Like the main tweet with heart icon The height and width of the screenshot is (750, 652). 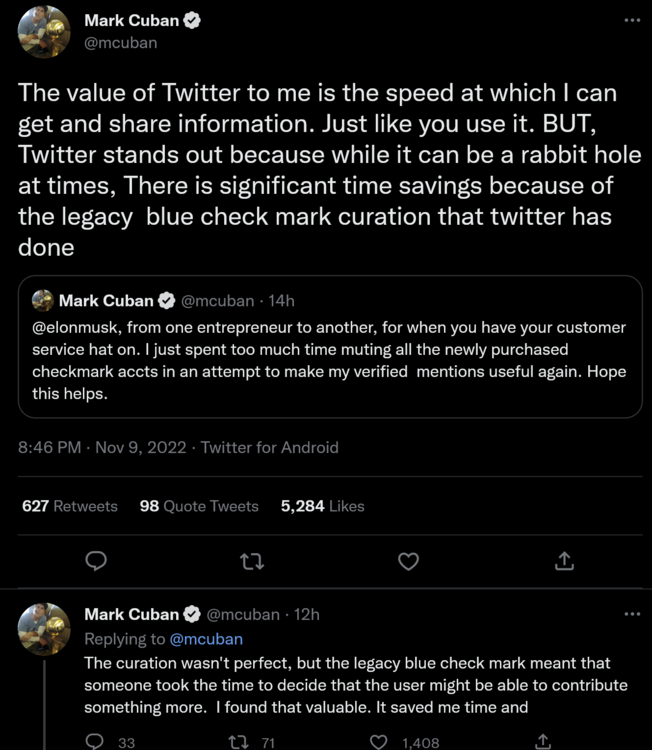[x=408, y=562]
